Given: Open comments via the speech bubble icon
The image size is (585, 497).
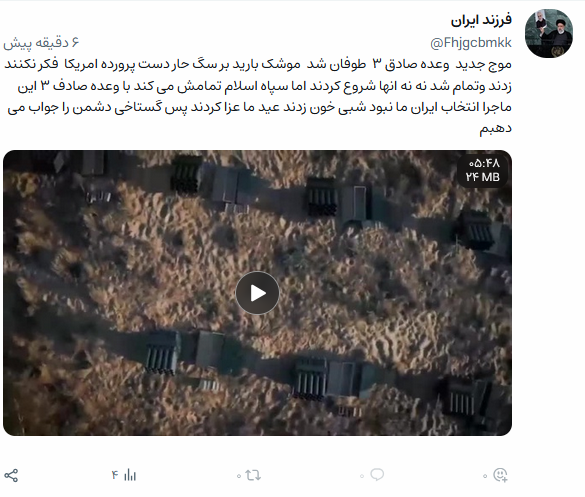Looking at the screenshot, I should (377, 475).
